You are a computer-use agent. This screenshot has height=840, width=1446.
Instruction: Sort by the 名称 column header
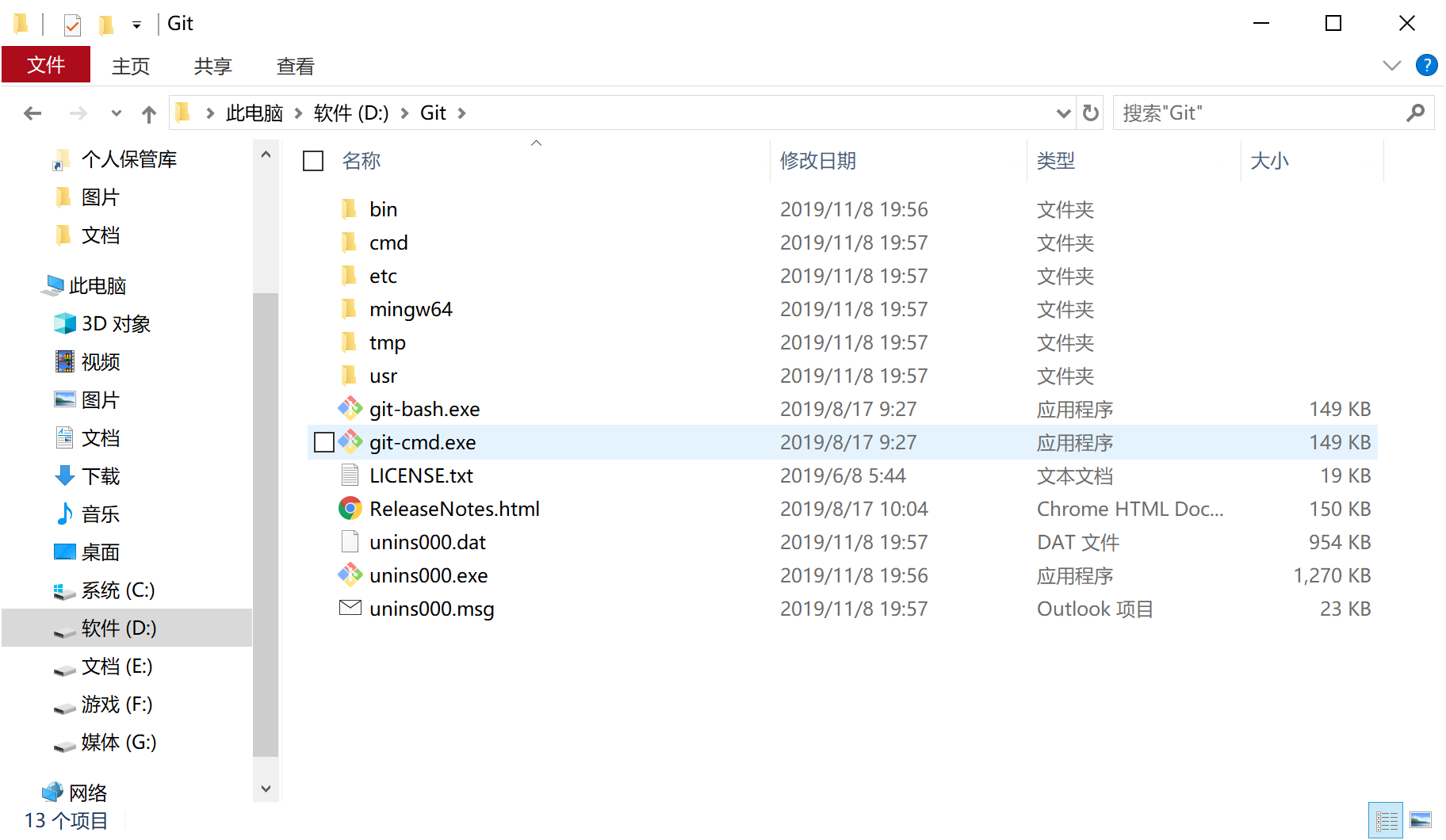click(x=361, y=161)
